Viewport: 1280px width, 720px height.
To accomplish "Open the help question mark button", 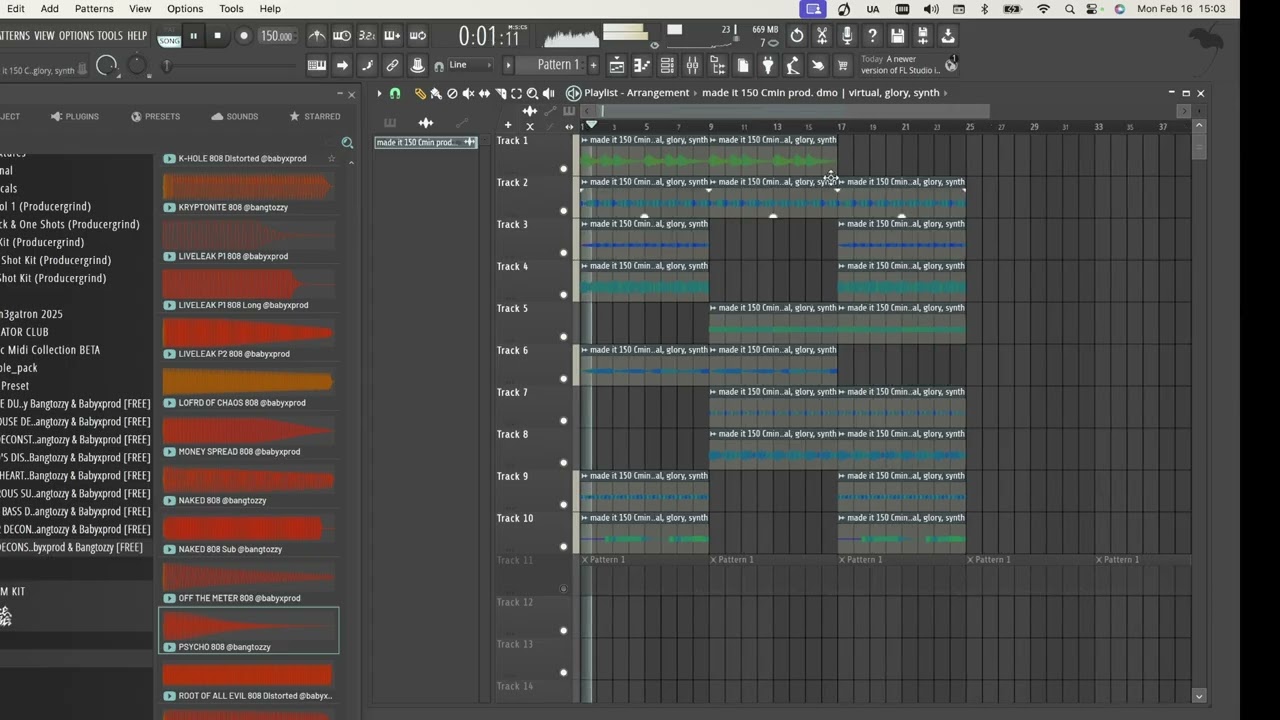I will (x=872, y=36).
